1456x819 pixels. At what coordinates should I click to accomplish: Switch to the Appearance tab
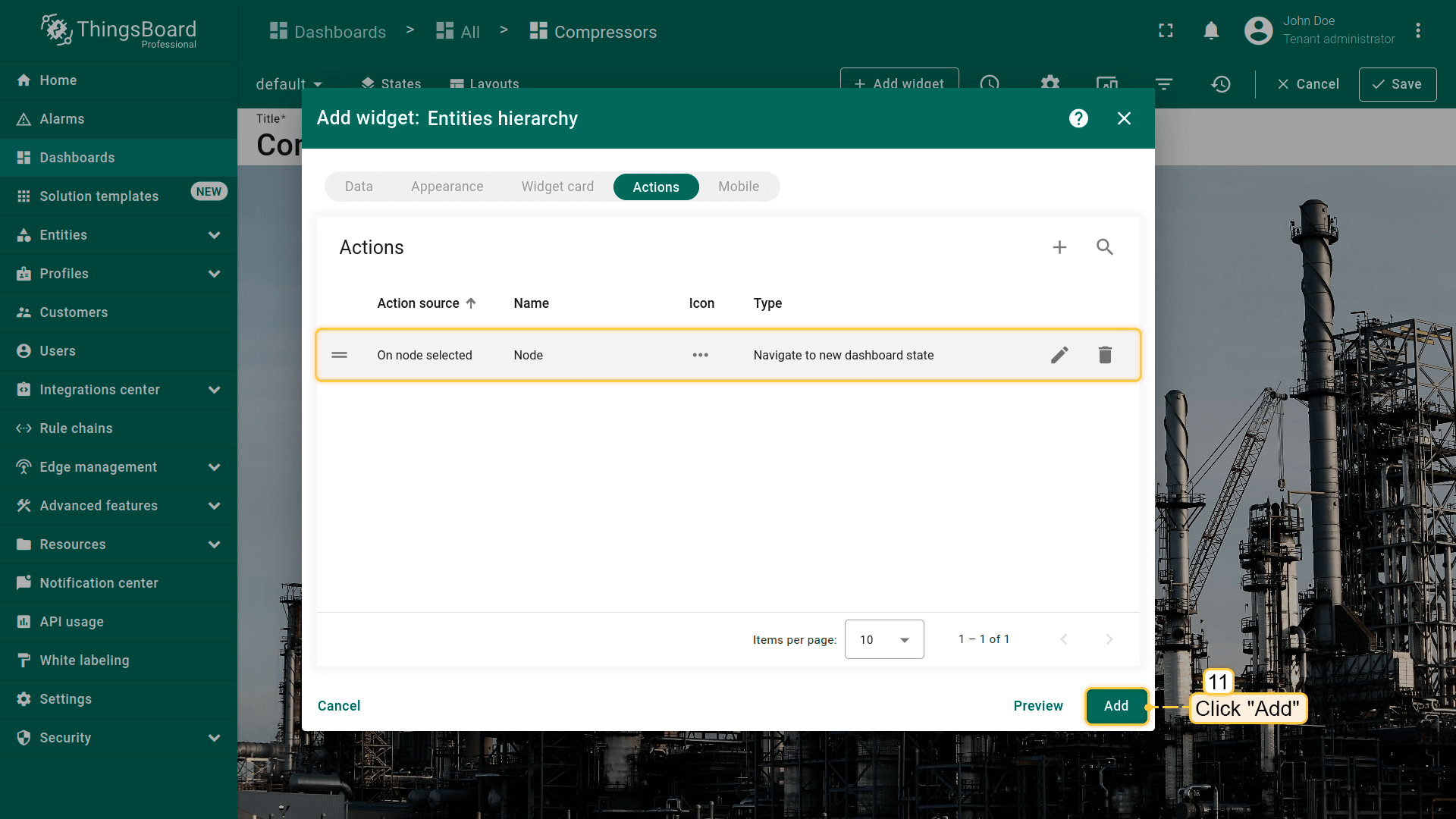[x=447, y=187]
